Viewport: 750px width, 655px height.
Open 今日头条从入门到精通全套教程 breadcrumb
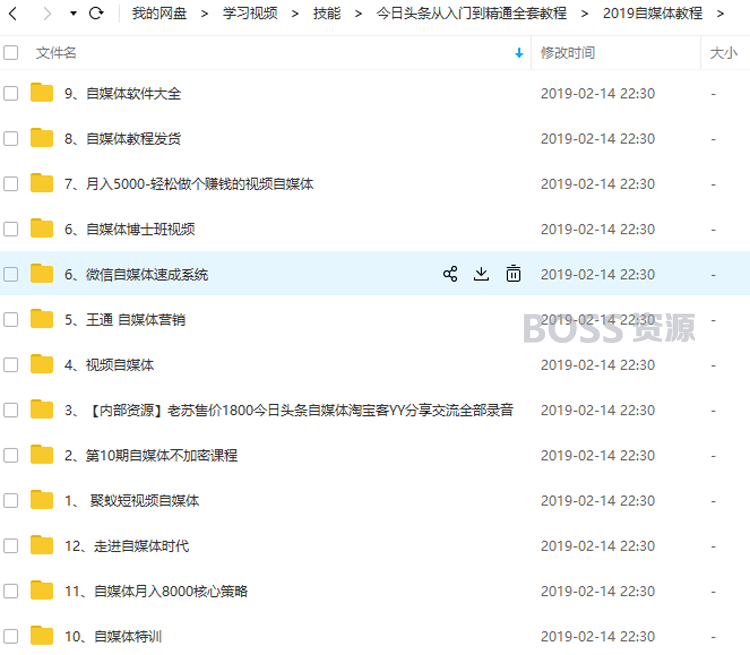click(x=471, y=13)
